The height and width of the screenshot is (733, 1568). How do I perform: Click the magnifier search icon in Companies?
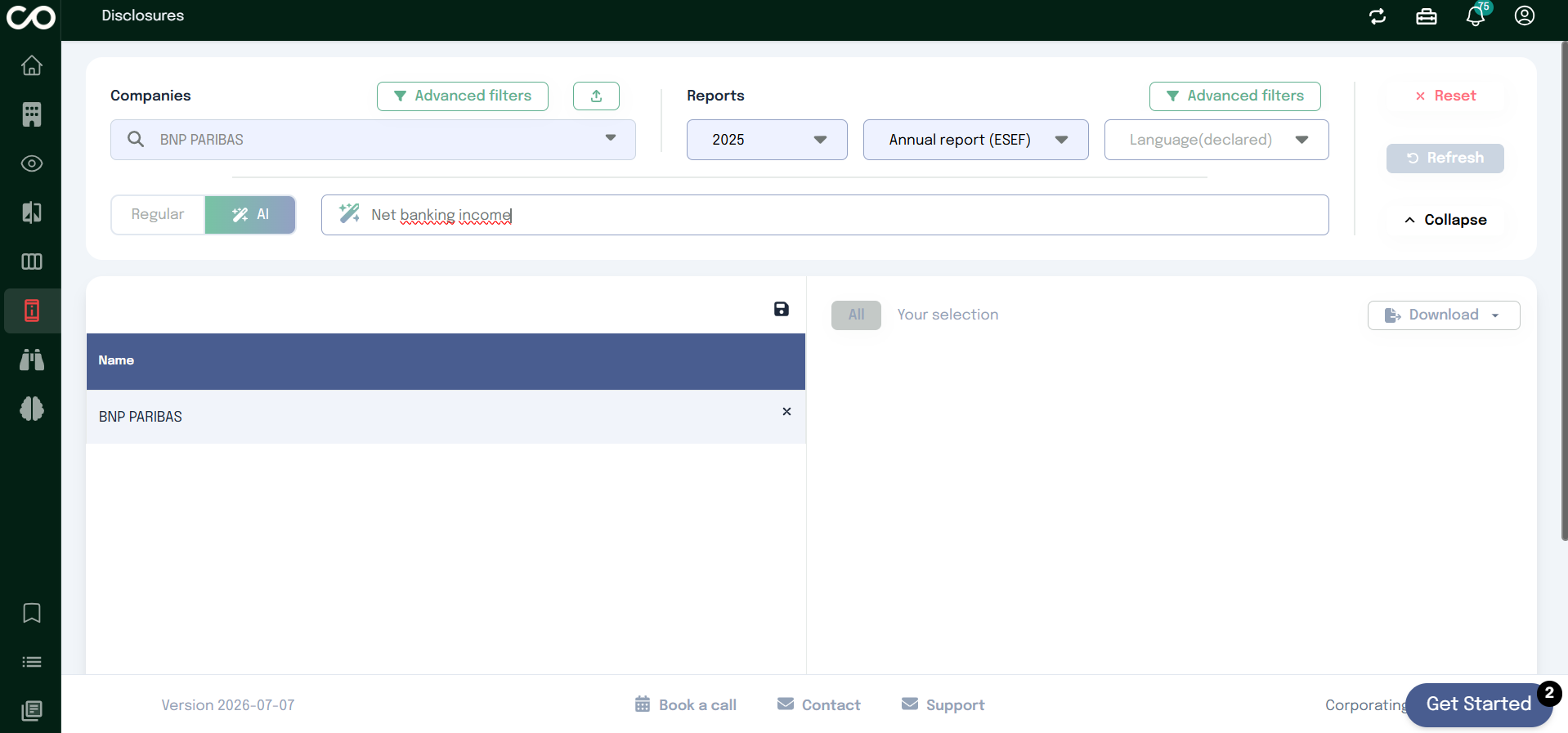[136, 140]
